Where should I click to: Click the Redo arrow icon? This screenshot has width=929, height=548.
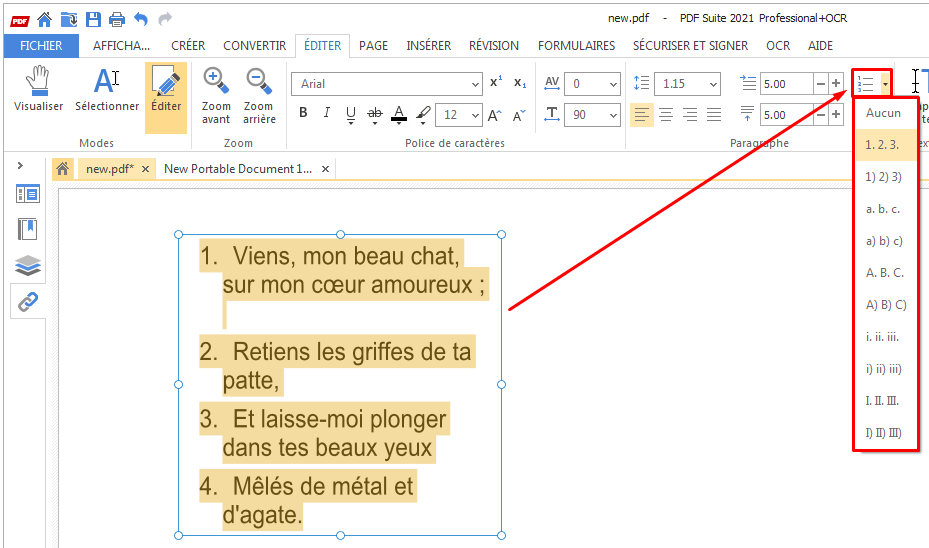tap(165, 19)
